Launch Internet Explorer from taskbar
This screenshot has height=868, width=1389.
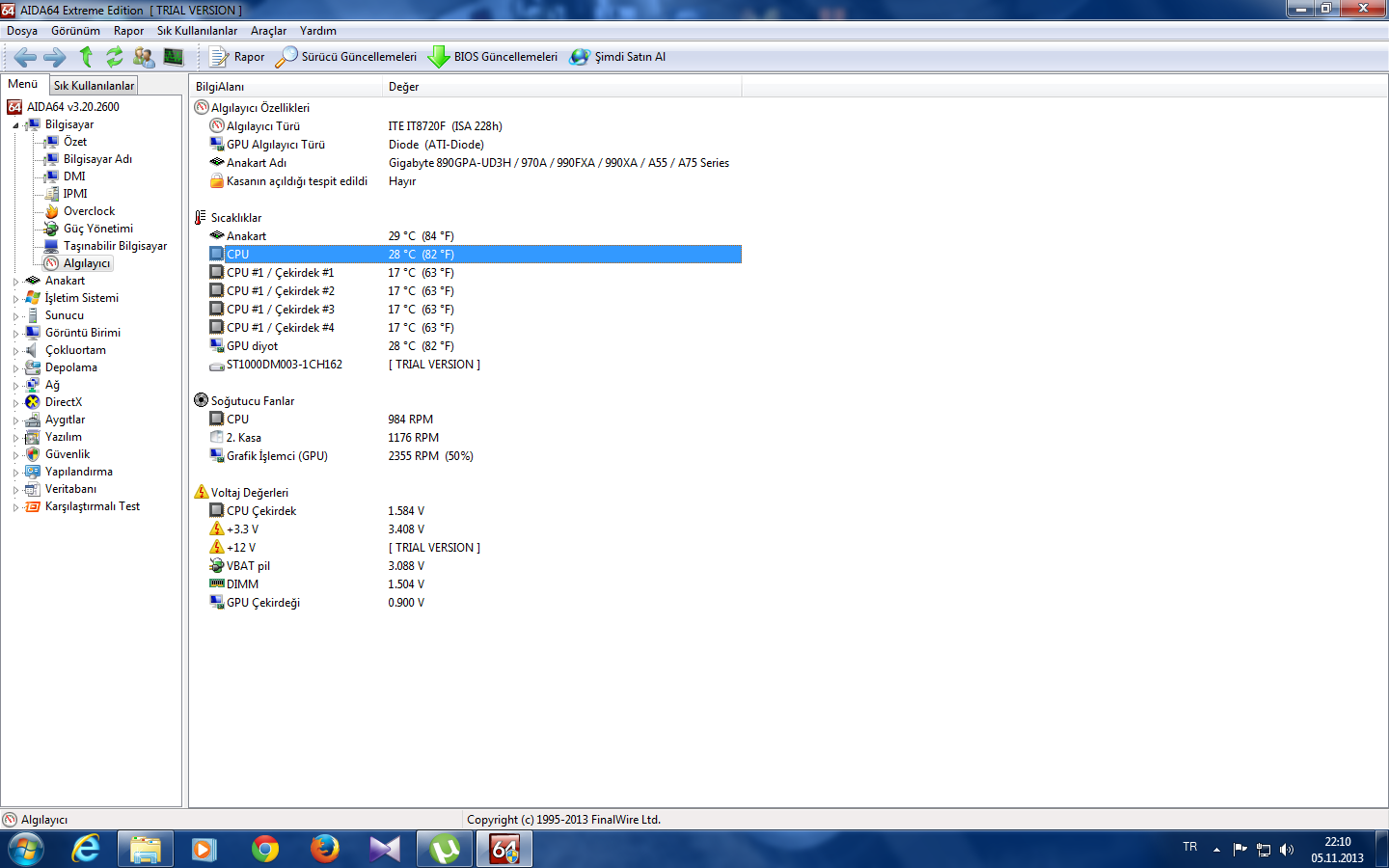coord(86,850)
